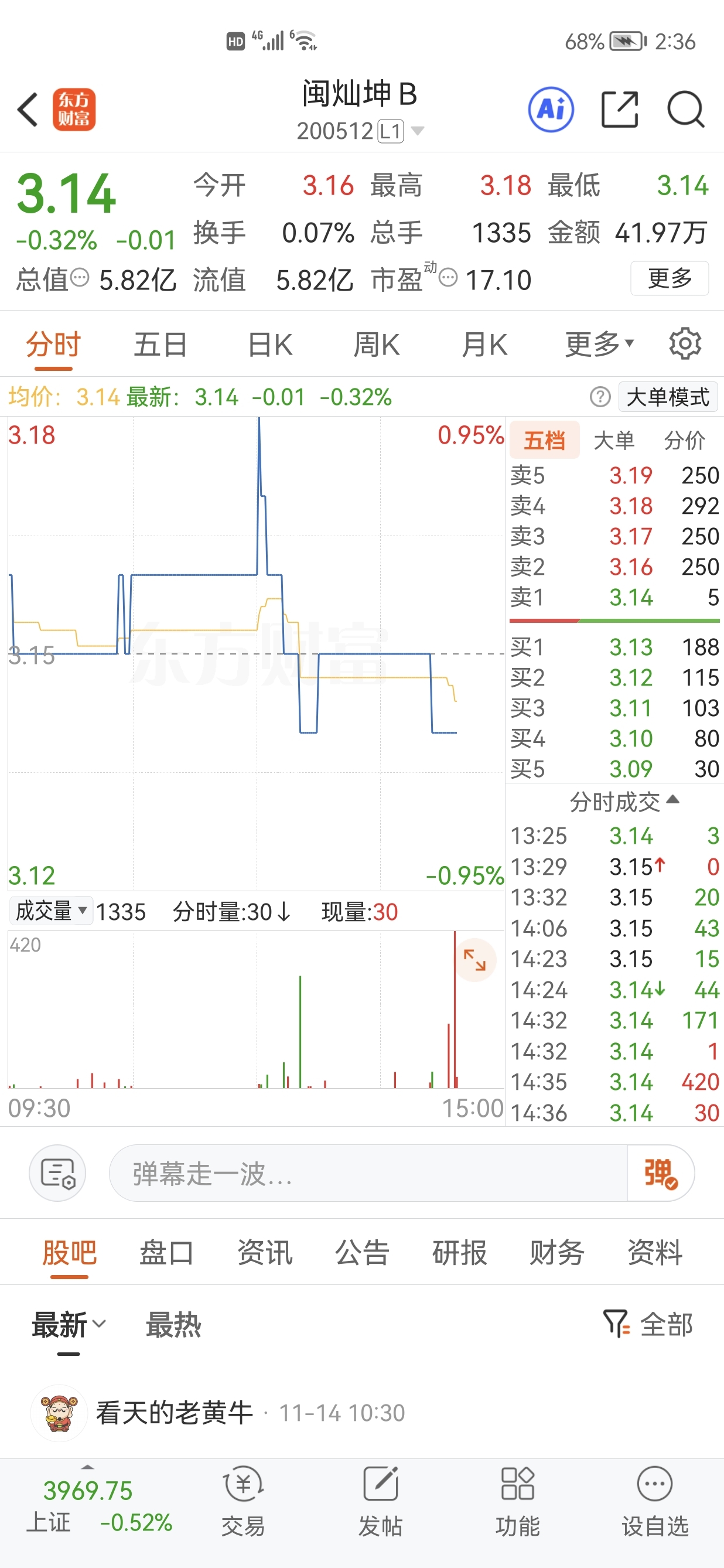This screenshot has width=724, height=1568.
Task: Open the 成交量 indicator dropdown
Action: click(50, 911)
